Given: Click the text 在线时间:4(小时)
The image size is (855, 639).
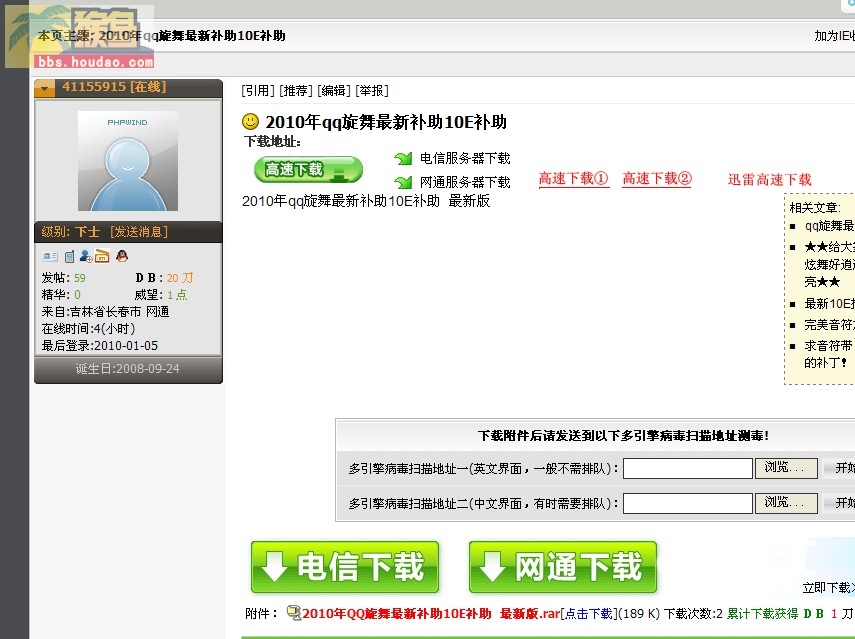Looking at the screenshot, I should pyautogui.click(x=88, y=329).
